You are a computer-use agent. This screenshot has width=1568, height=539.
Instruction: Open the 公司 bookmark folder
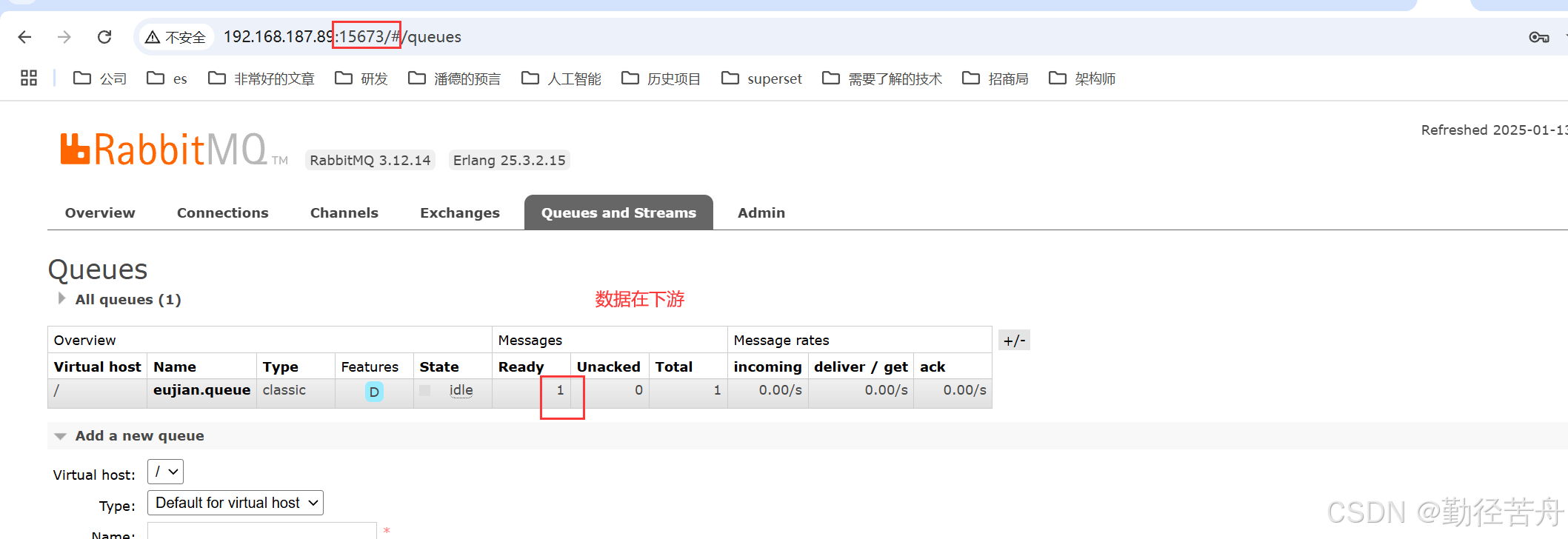[x=100, y=78]
